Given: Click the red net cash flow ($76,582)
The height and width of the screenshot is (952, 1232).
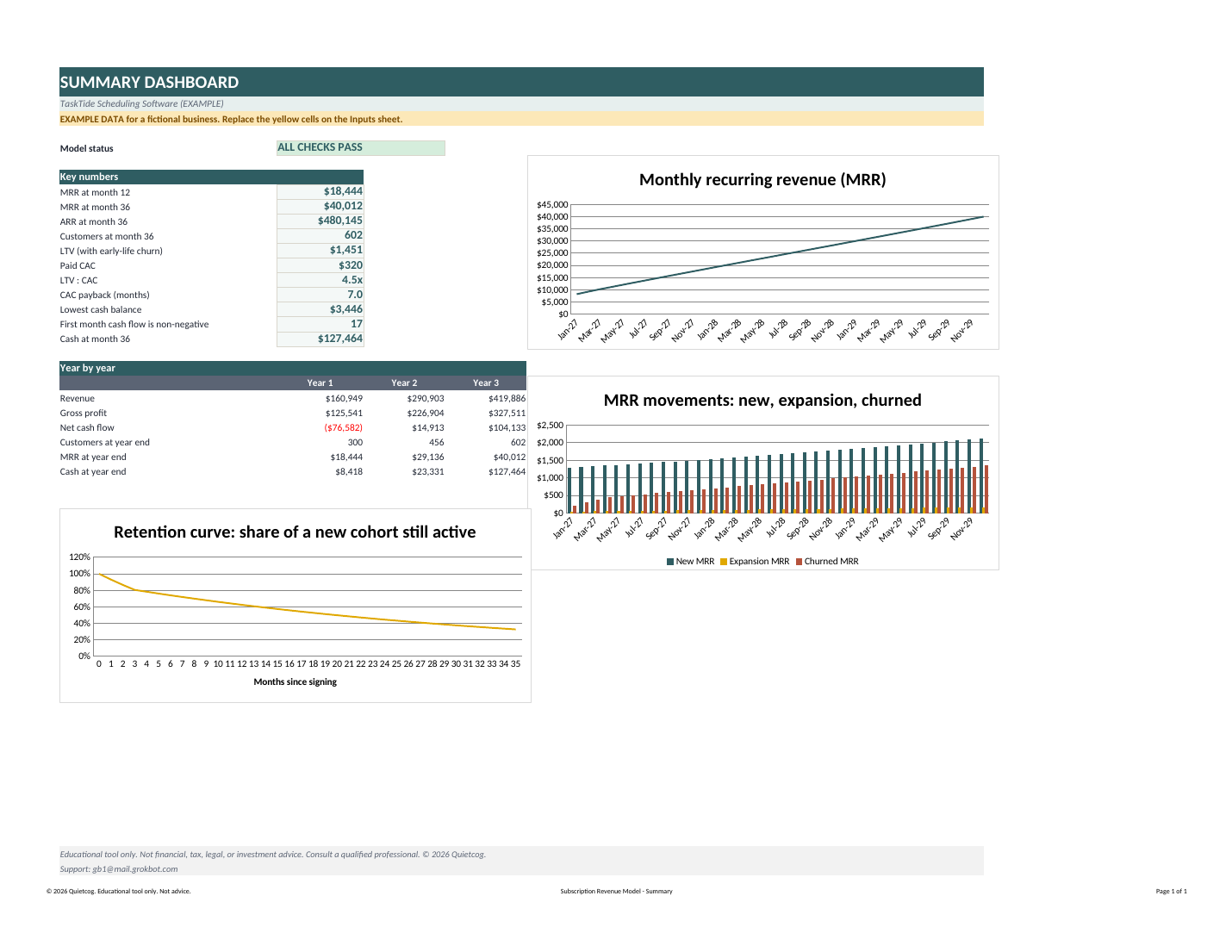Looking at the screenshot, I should (x=343, y=428).
